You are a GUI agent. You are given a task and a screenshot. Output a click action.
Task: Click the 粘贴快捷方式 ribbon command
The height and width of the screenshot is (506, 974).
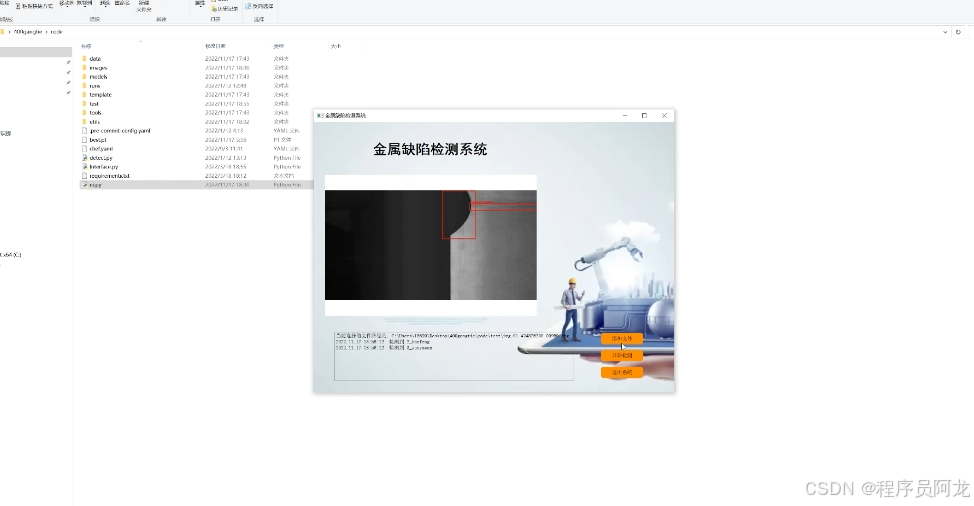point(34,6)
